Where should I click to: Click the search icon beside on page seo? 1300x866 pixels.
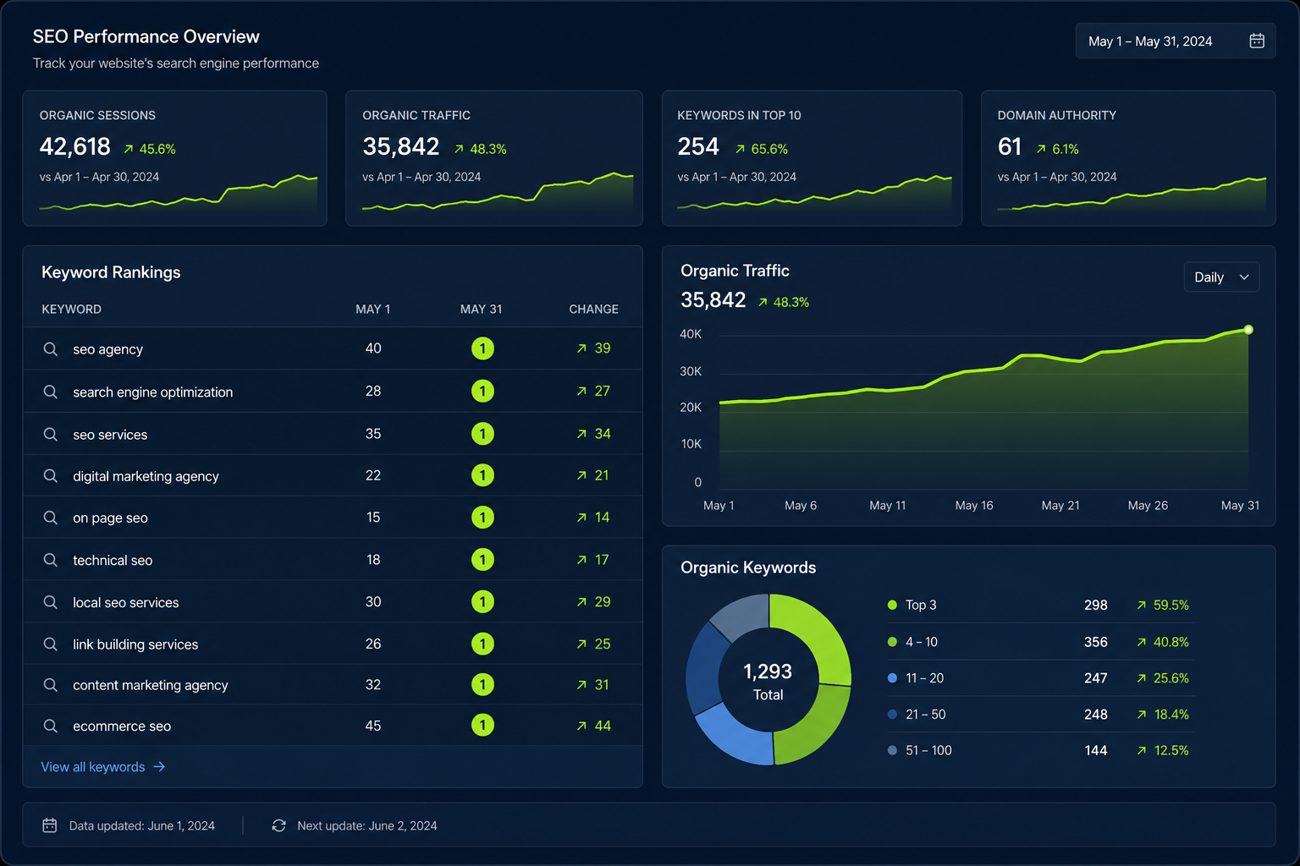(50, 518)
